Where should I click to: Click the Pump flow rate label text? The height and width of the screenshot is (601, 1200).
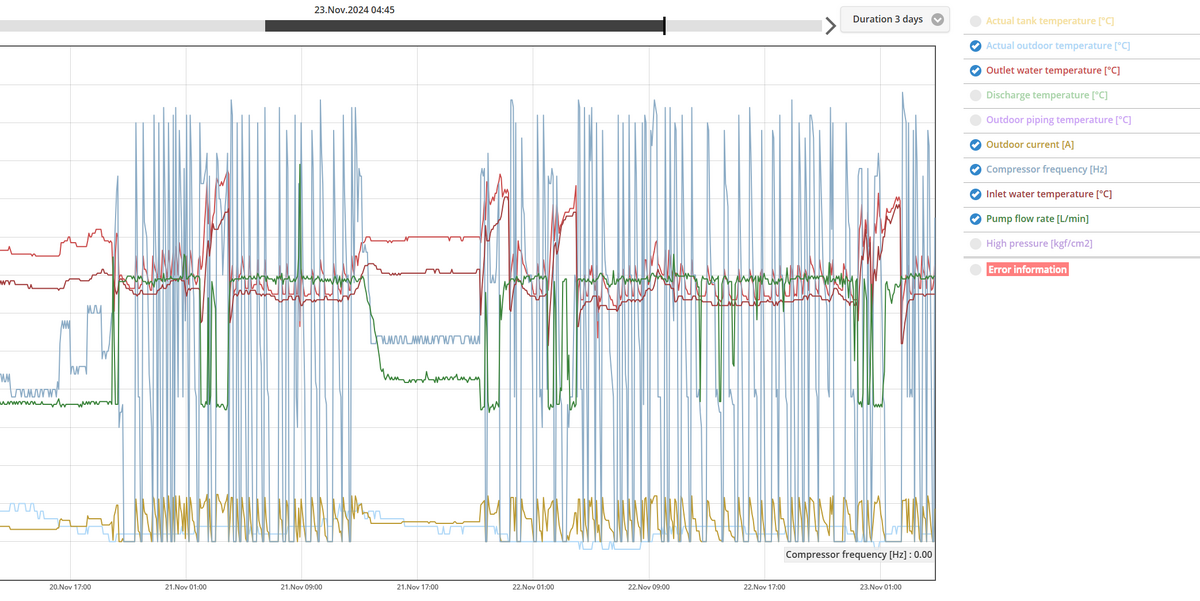tap(1037, 219)
